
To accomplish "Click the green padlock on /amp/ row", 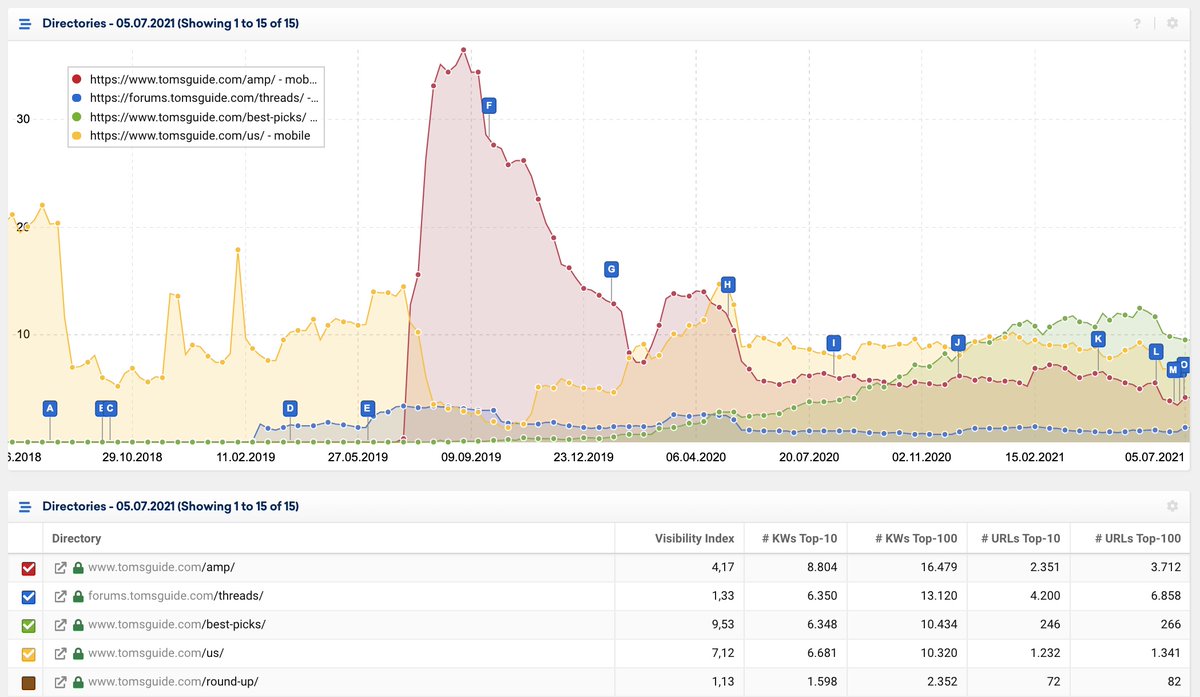I will [78, 567].
